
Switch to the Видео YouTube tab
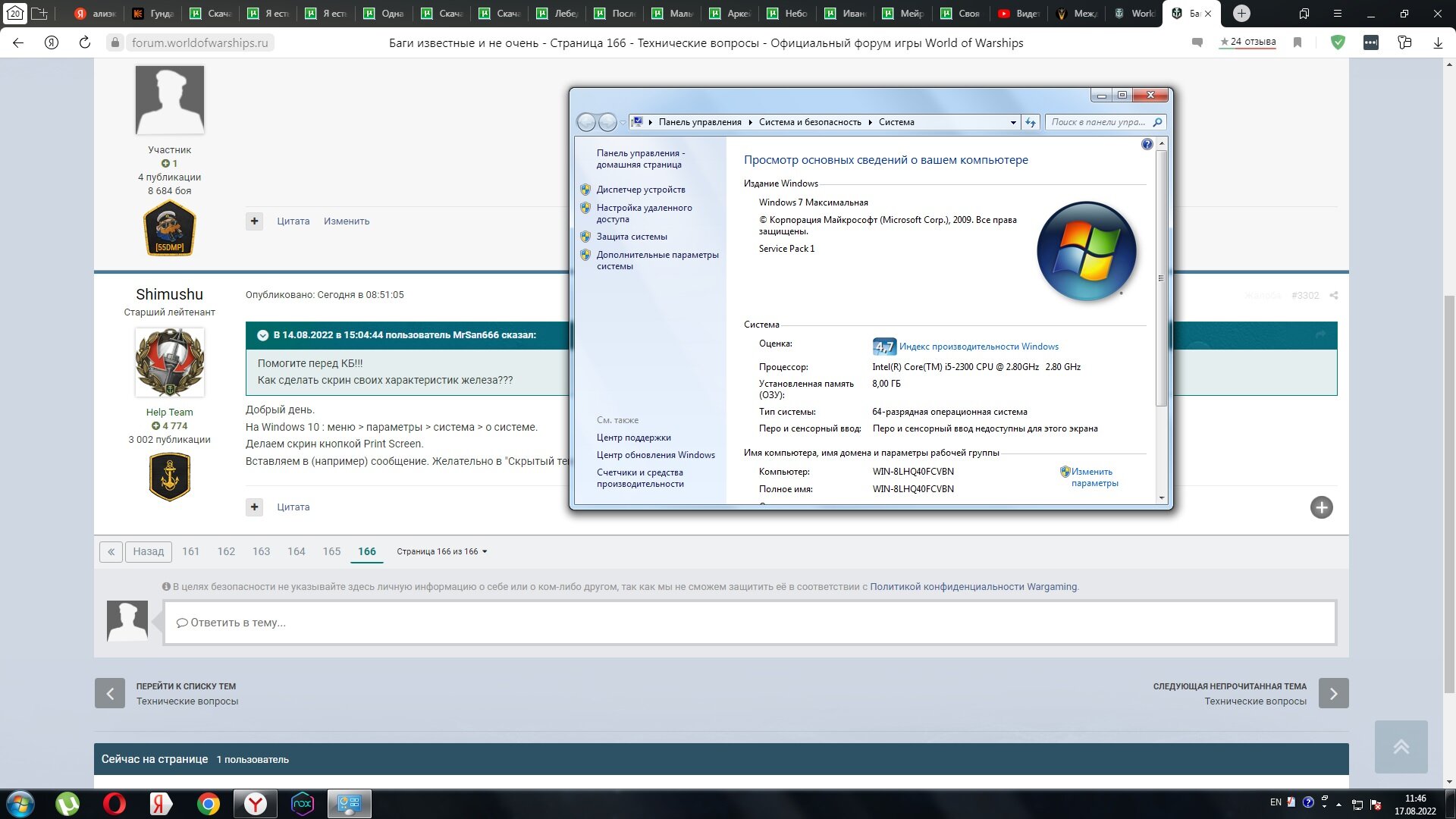pos(1018,14)
